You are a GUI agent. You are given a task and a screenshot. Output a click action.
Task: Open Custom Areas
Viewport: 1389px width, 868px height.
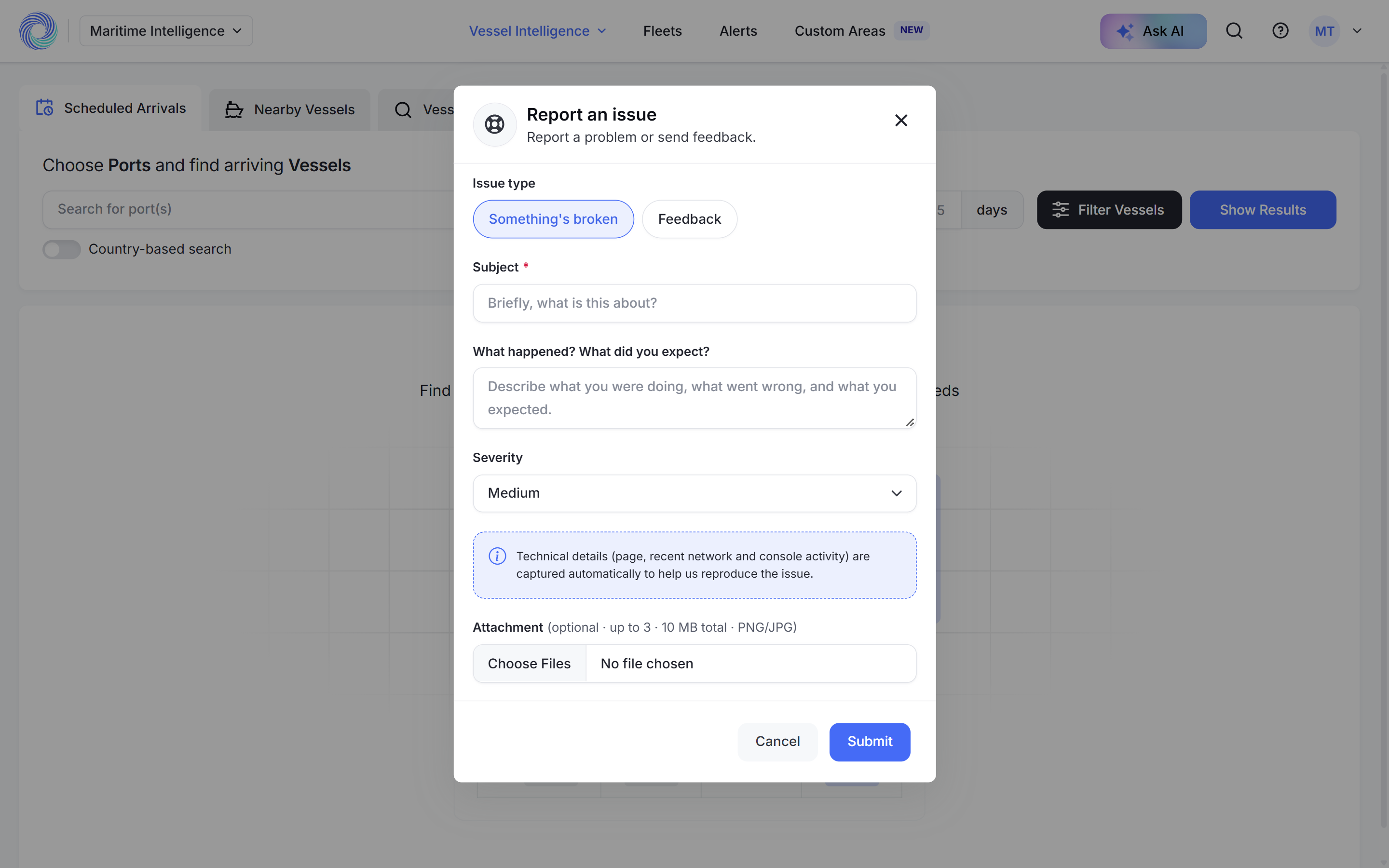[840, 31]
